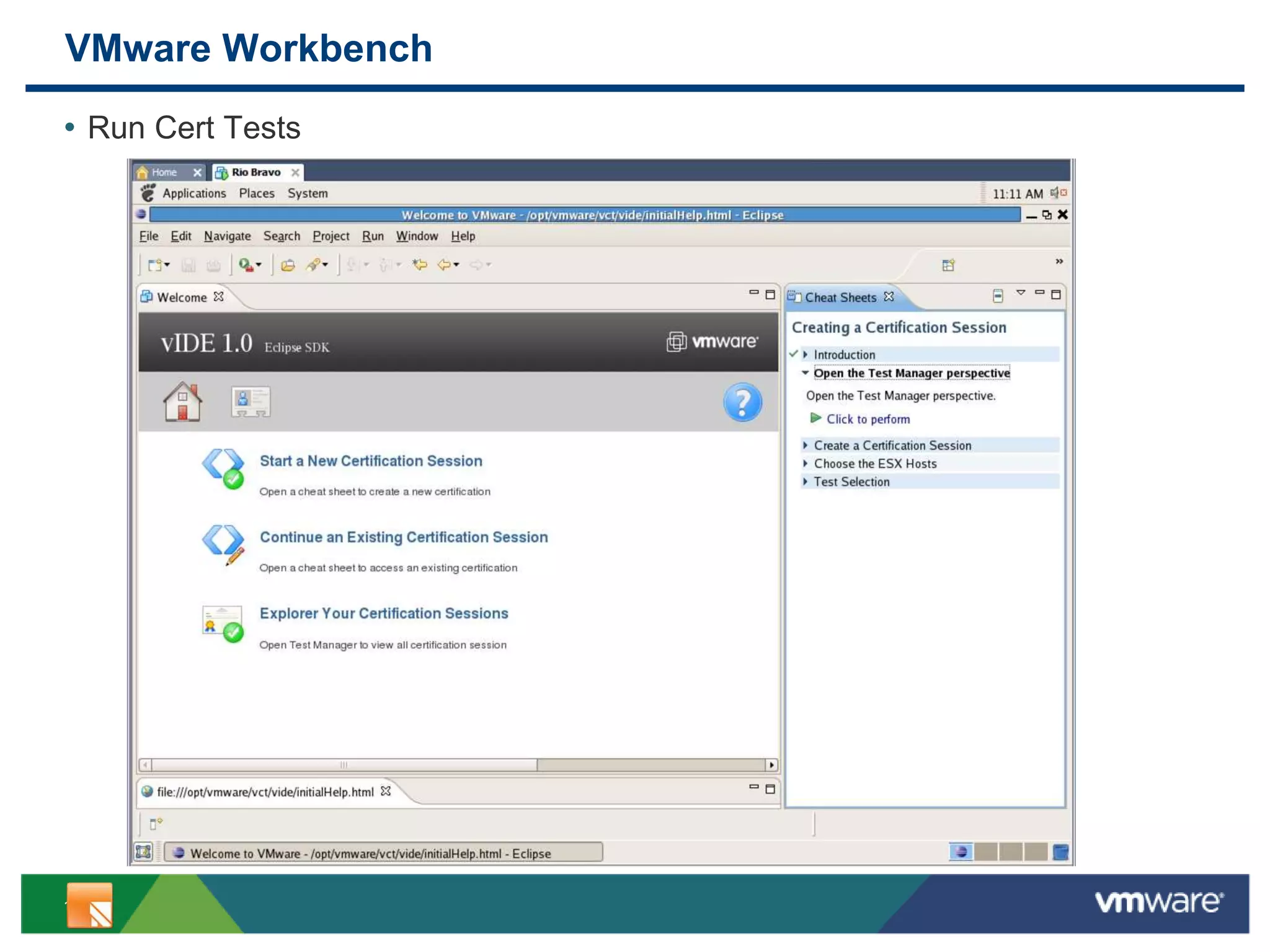This screenshot has width=1270, height=952.
Task: Open the Help menu
Action: [x=463, y=236]
